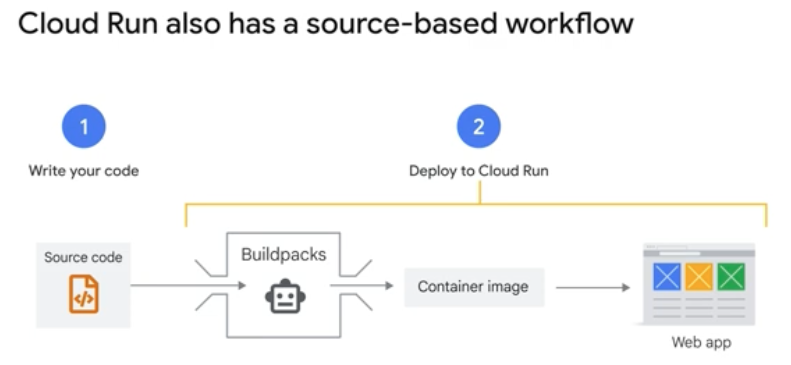The height and width of the screenshot is (365, 791).
Task: Select the blue tile in the web app
Action: 666,276
